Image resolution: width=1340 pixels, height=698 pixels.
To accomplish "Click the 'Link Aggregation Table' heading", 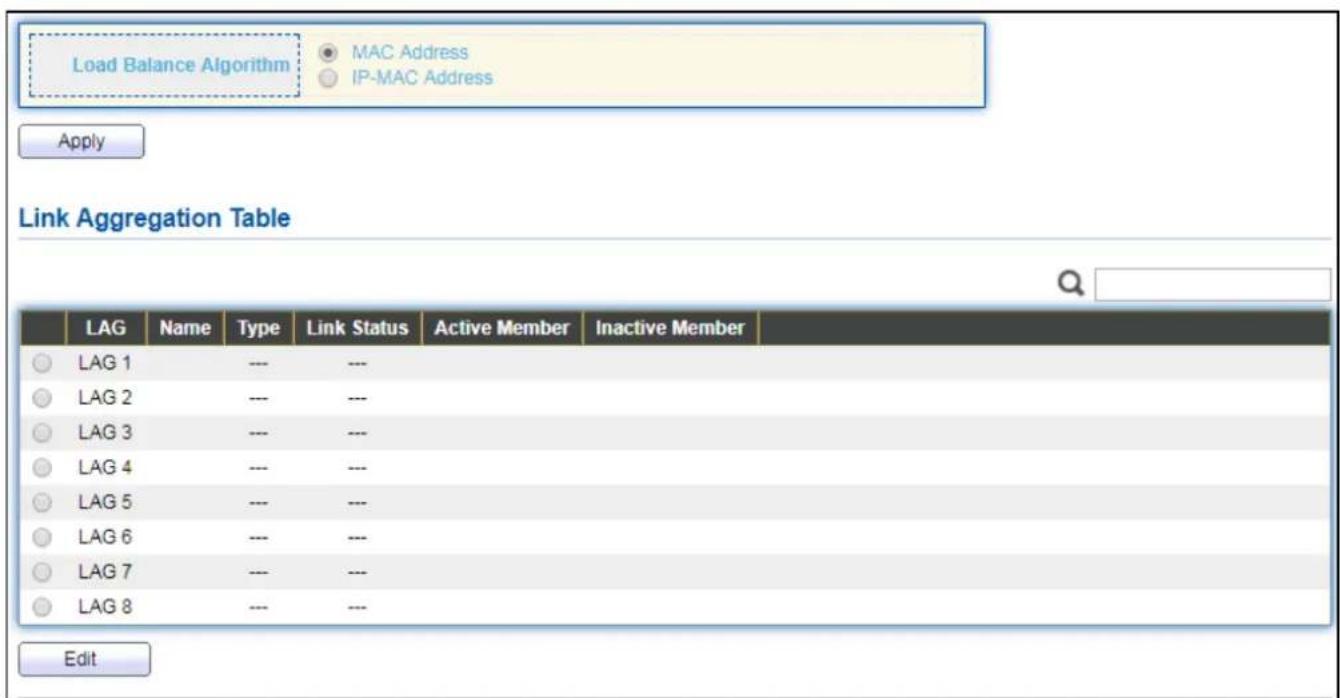I will 156,219.
